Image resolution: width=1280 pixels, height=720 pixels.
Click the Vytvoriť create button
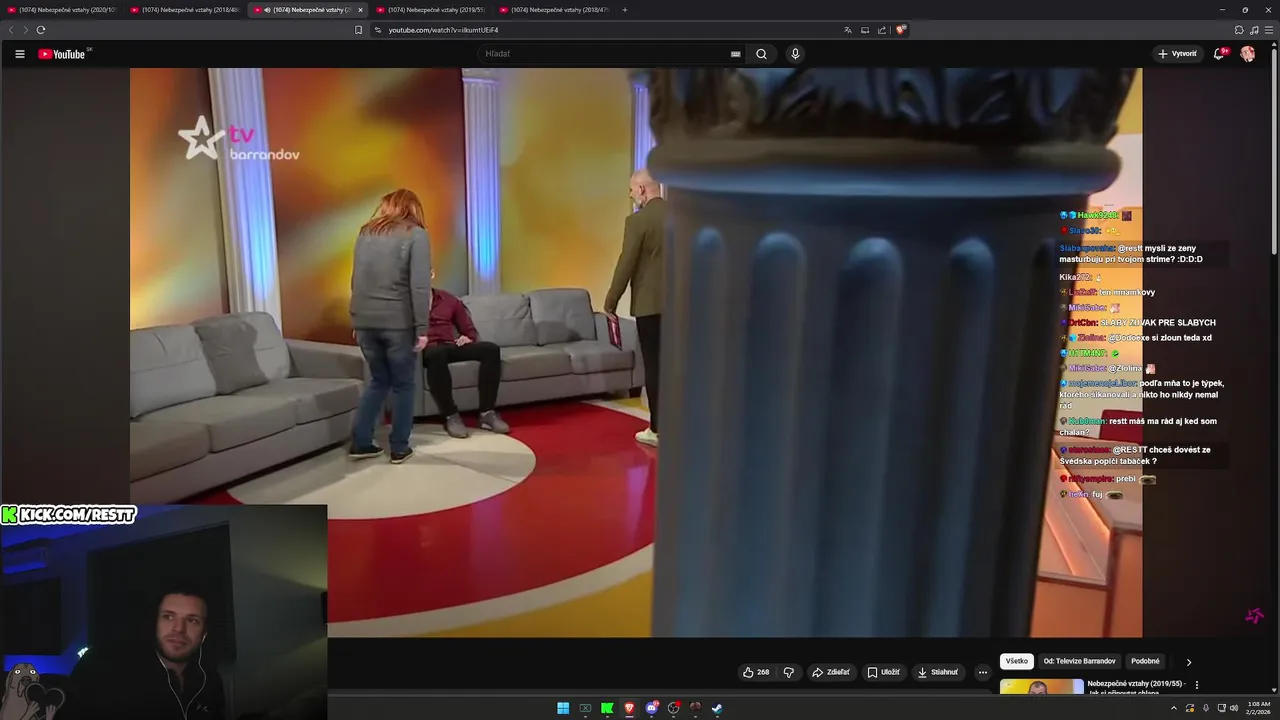[x=1177, y=54]
